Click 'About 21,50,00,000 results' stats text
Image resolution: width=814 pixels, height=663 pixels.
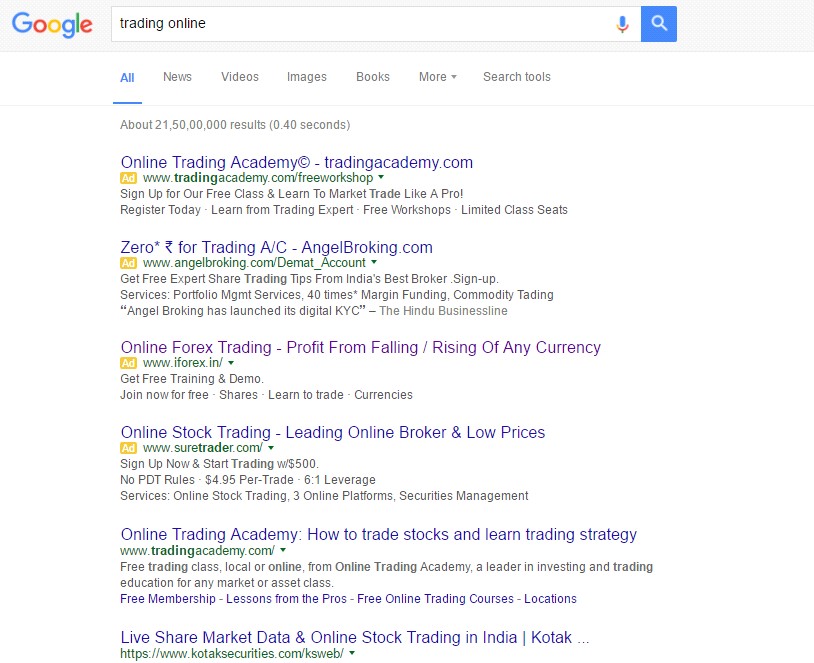tap(235, 125)
